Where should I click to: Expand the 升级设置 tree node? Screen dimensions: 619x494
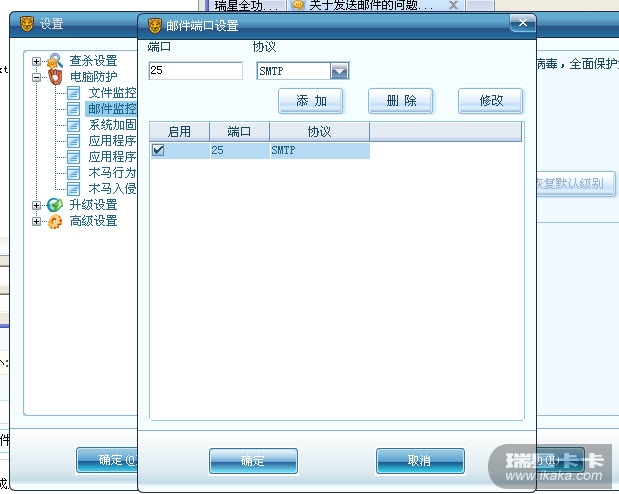(x=36, y=205)
